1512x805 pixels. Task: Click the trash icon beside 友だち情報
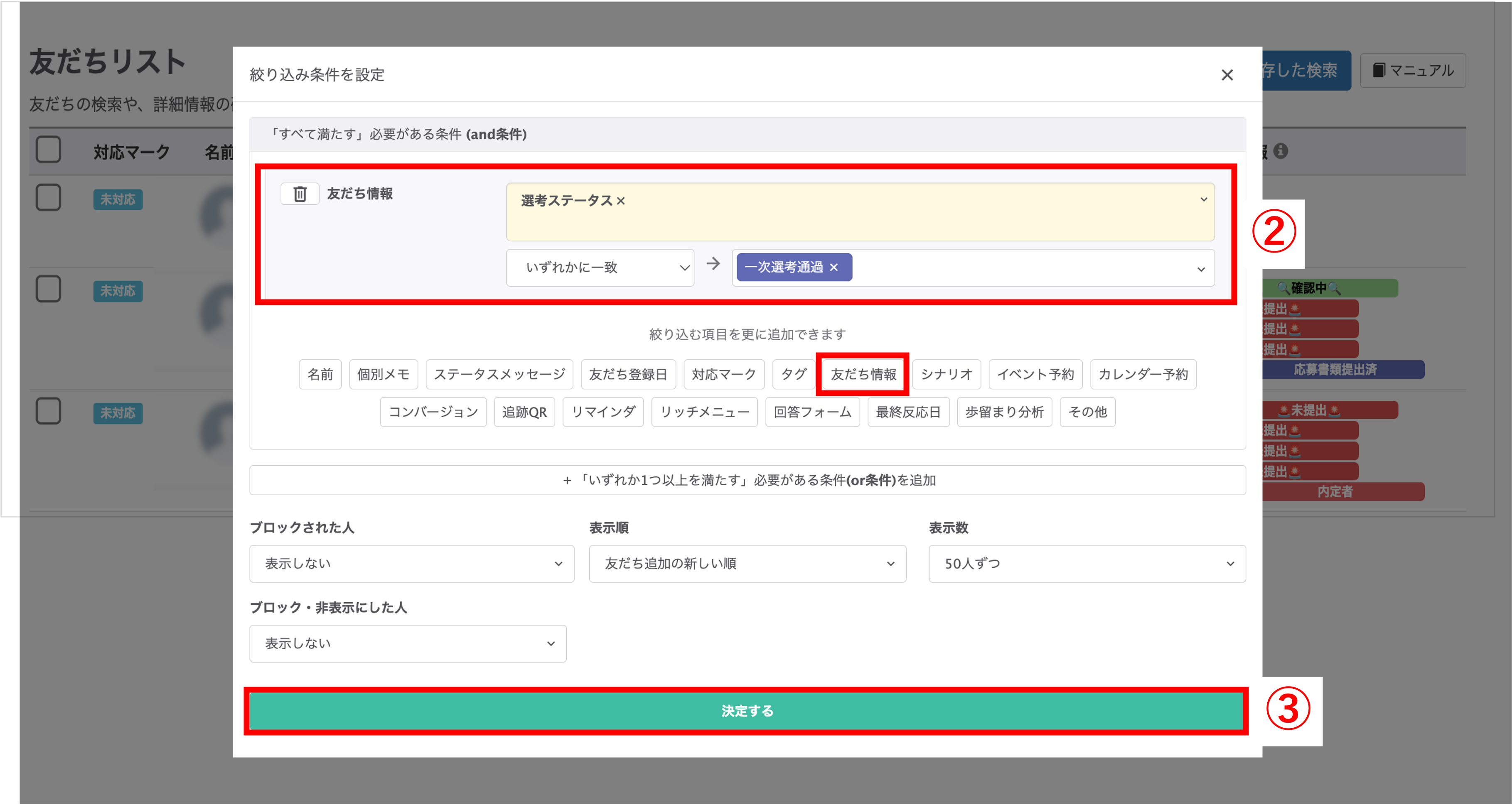coord(299,194)
